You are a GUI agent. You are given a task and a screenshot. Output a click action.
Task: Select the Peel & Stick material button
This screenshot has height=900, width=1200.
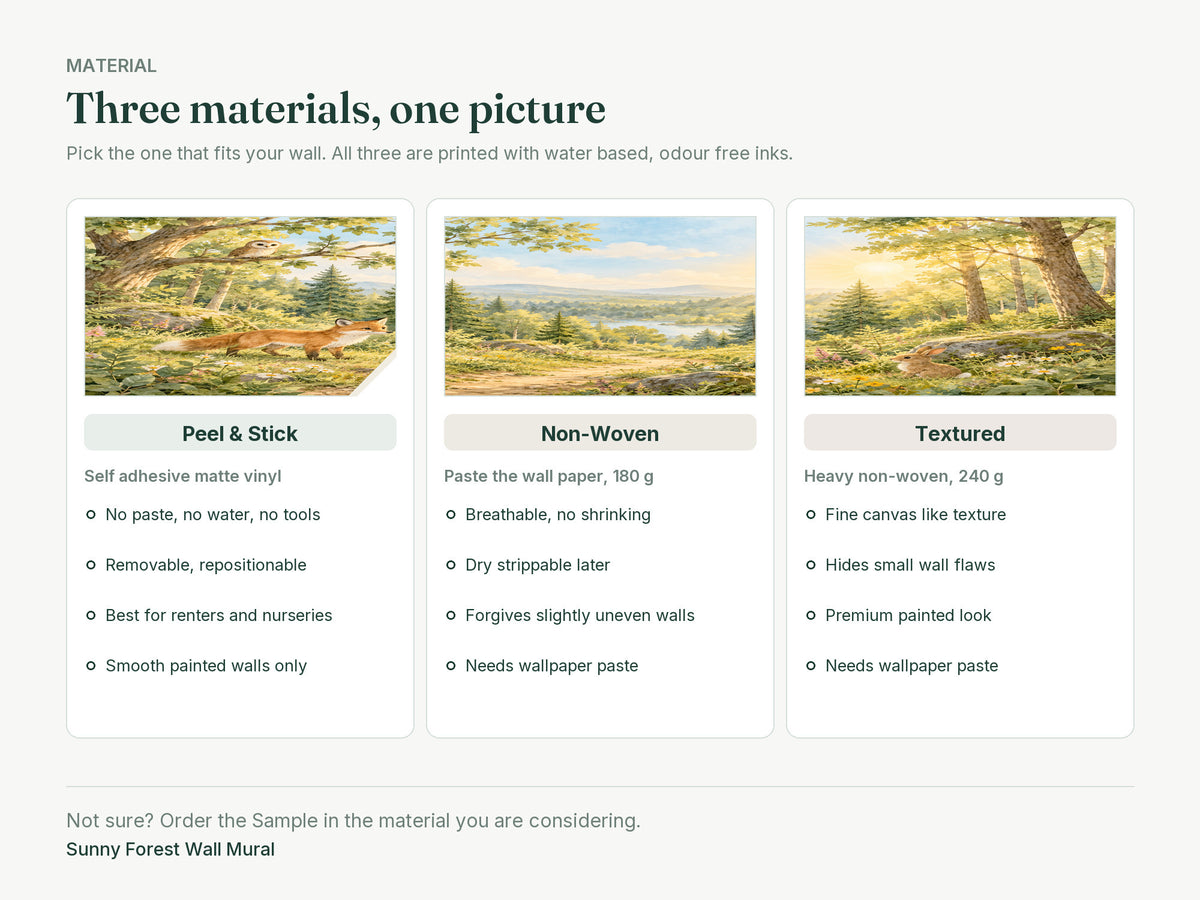(x=240, y=433)
